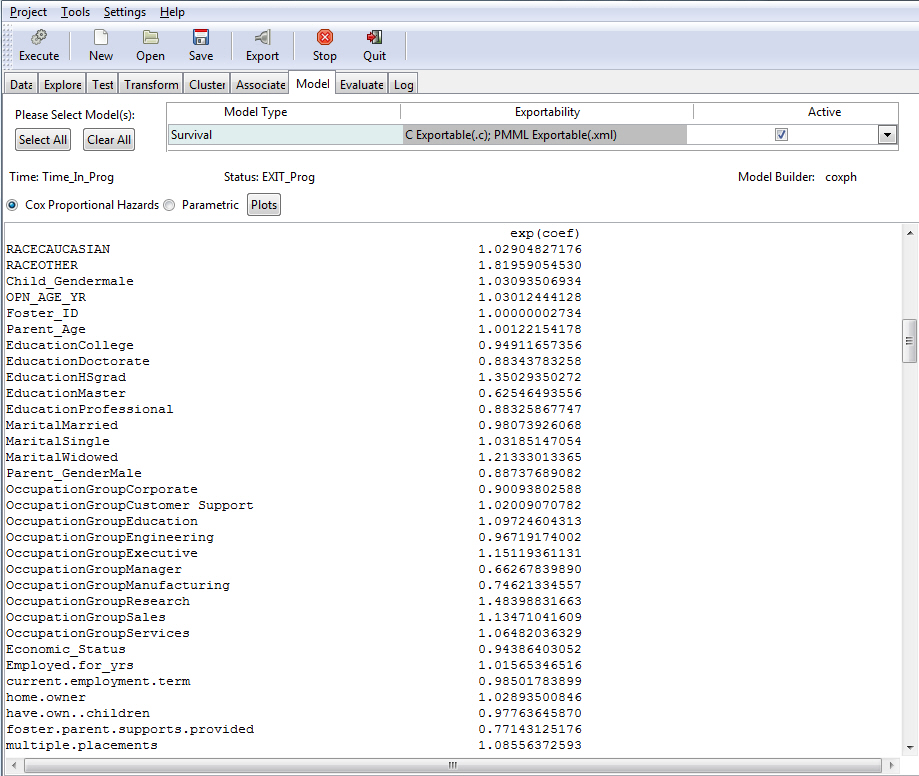Switch to the Test tab

[x=103, y=84]
